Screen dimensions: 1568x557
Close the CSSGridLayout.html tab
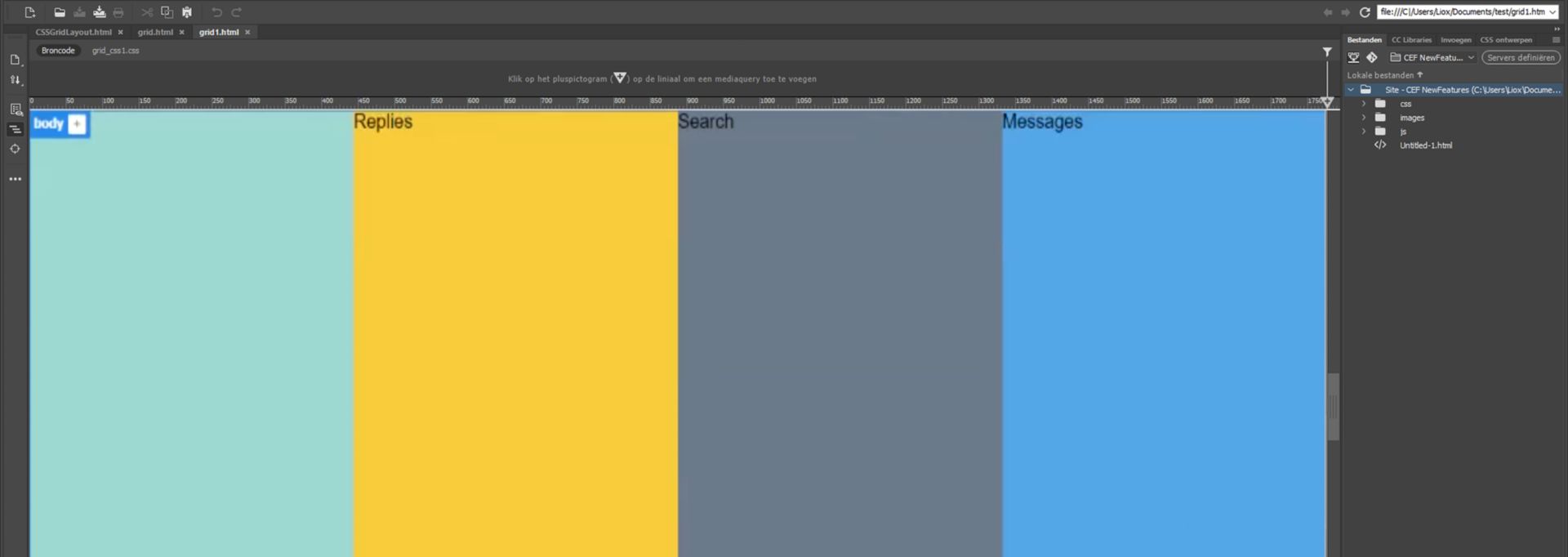click(120, 33)
